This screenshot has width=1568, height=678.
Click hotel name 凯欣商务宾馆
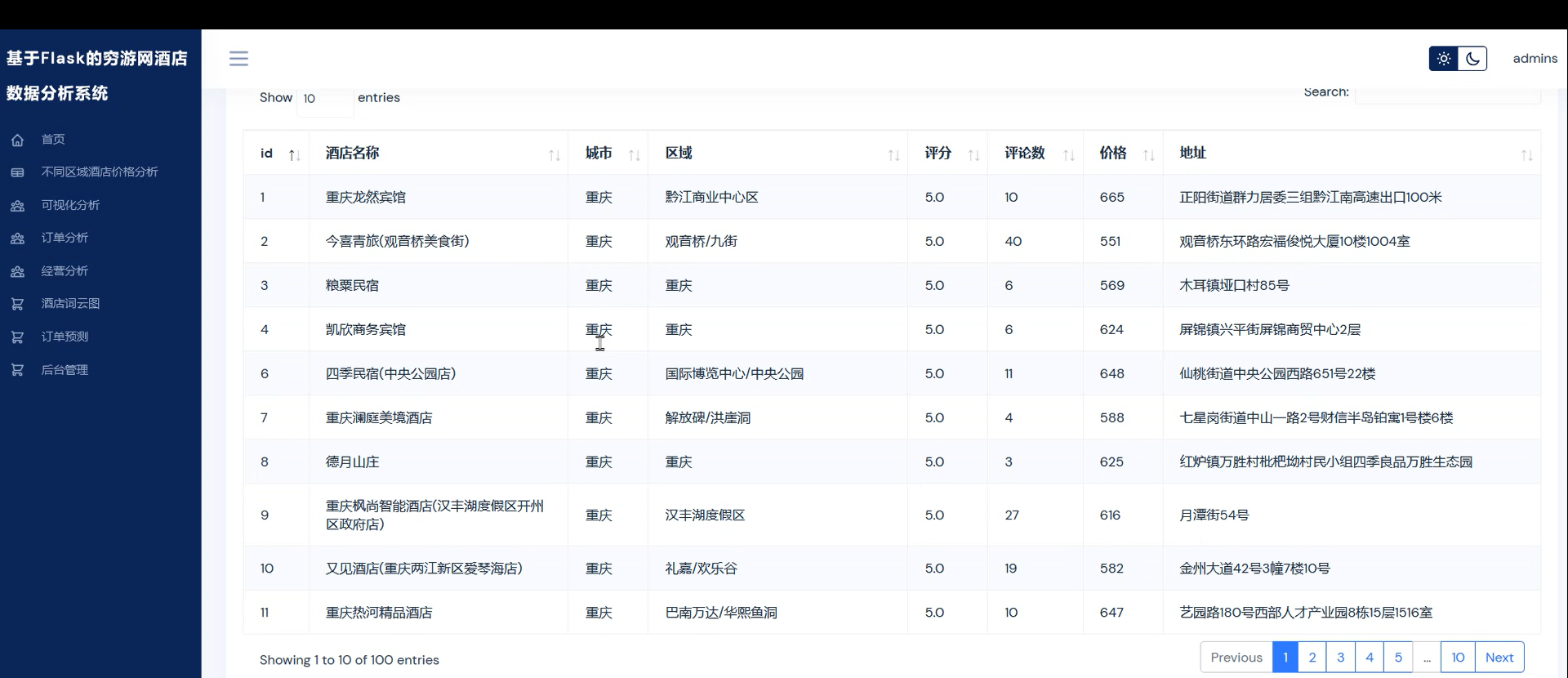pos(366,329)
